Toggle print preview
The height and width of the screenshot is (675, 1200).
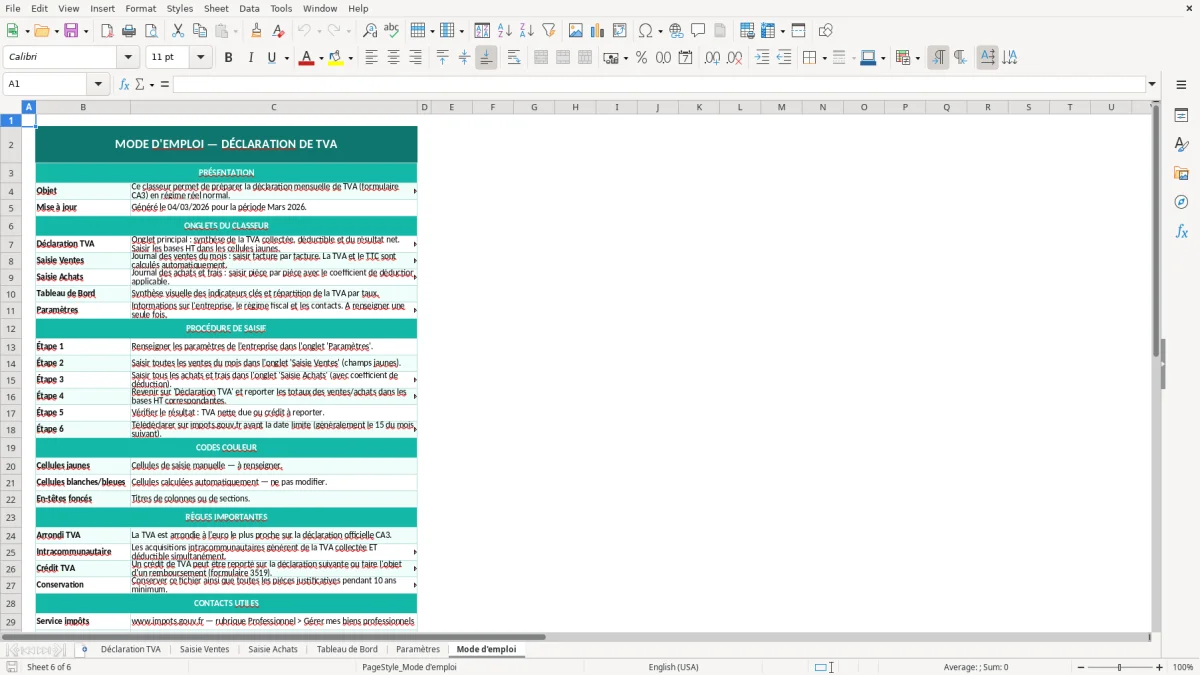coord(151,31)
